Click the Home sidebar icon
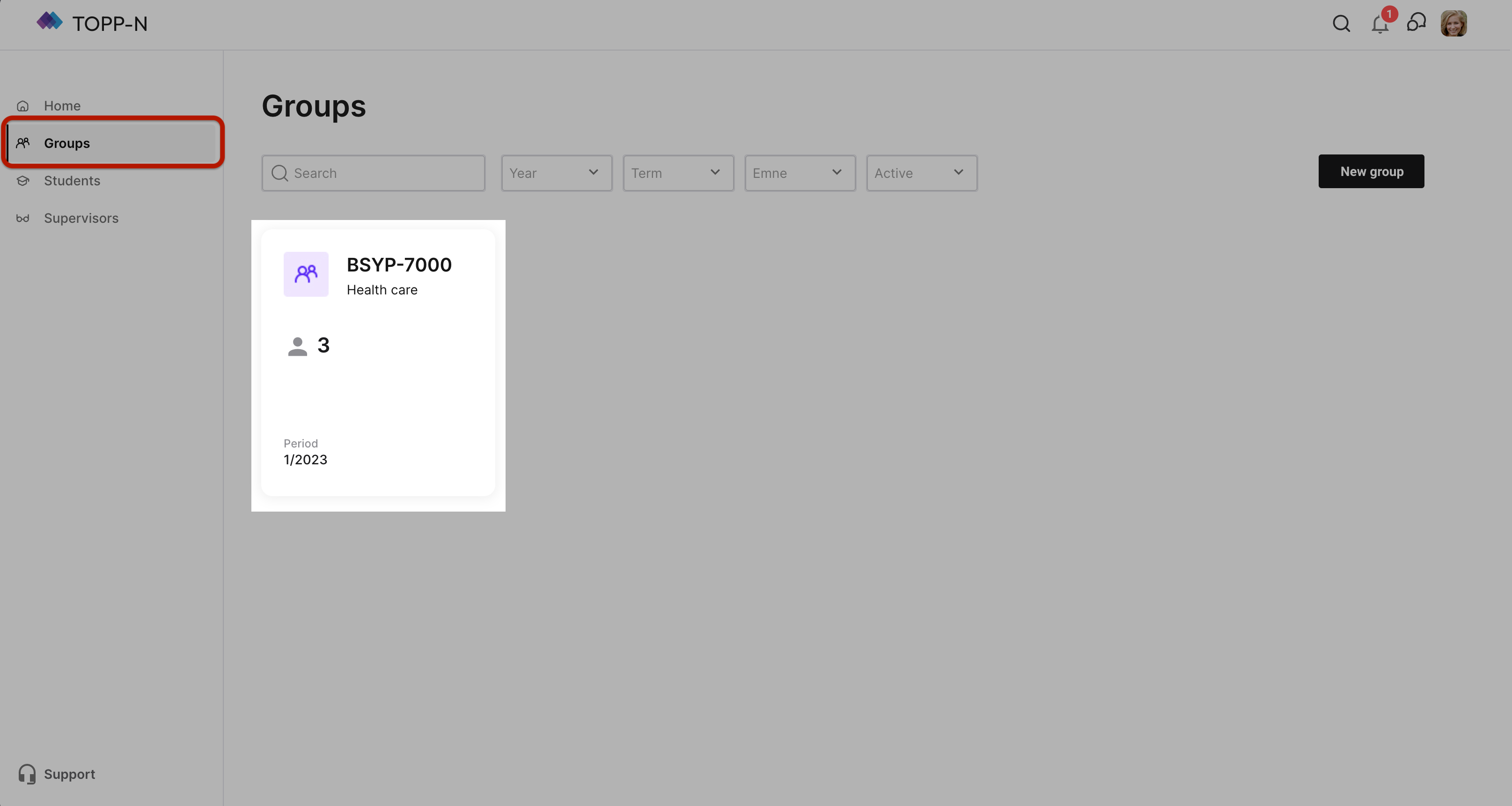Image resolution: width=1512 pixels, height=806 pixels. (x=23, y=106)
